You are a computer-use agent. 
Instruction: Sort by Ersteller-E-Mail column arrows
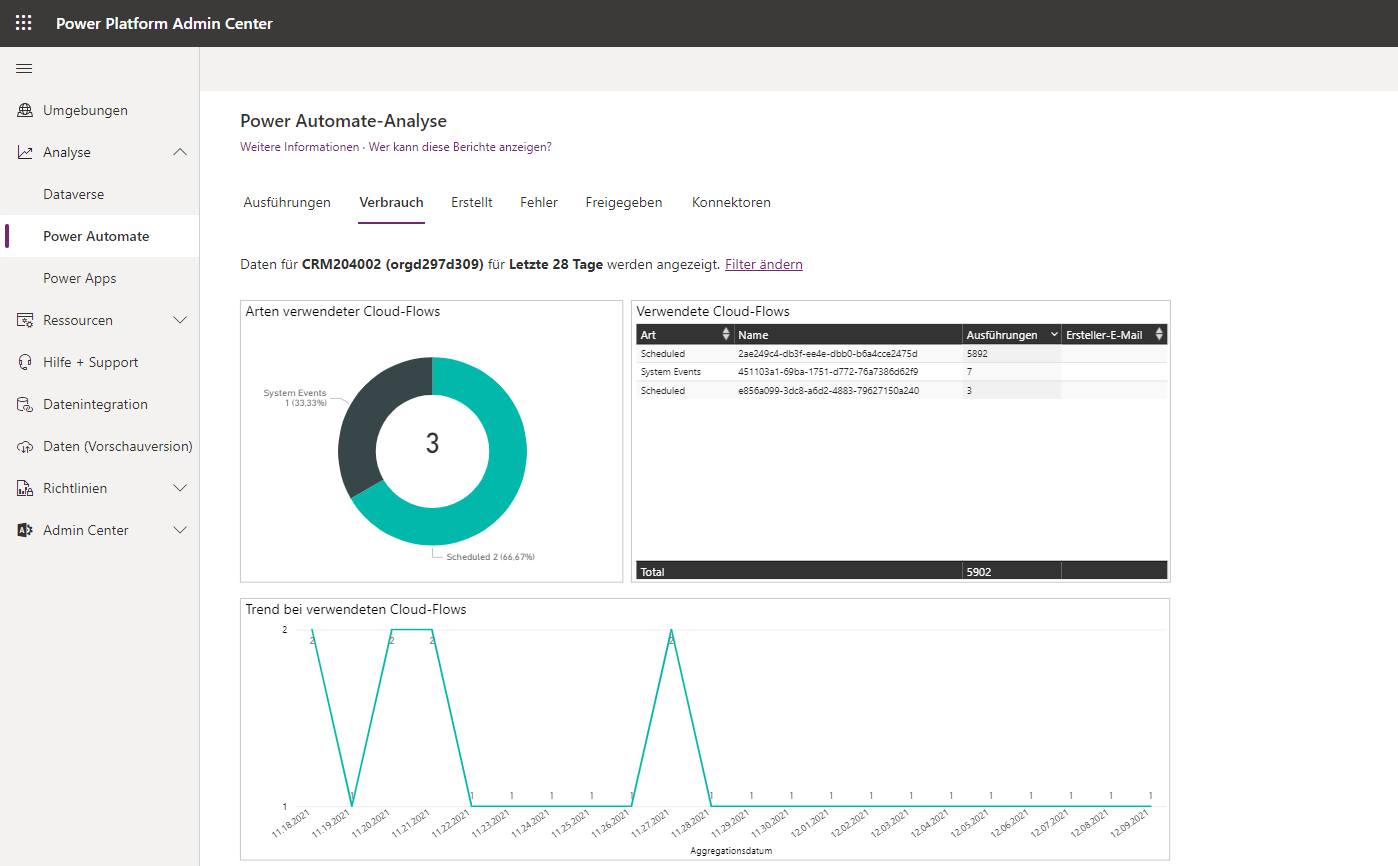1159,335
